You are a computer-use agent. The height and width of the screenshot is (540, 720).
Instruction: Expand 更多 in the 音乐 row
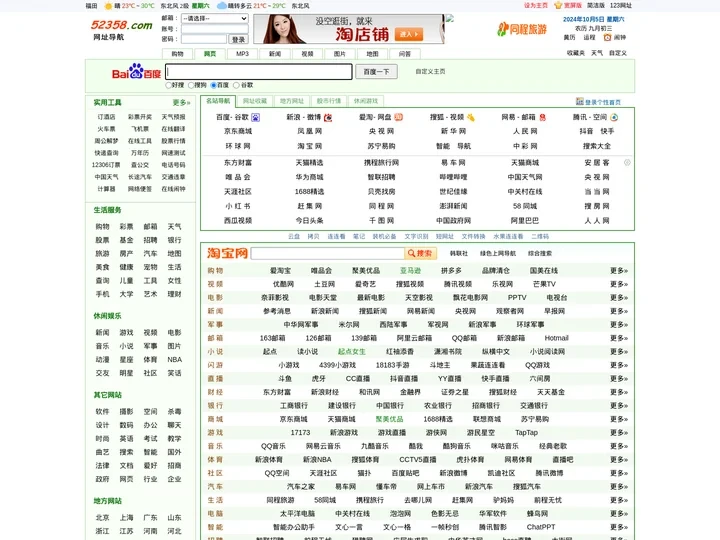(x=619, y=446)
